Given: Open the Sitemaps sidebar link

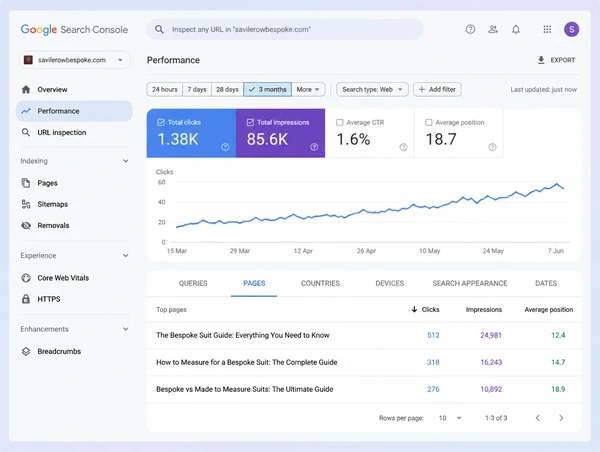Looking at the screenshot, I should point(52,204).
